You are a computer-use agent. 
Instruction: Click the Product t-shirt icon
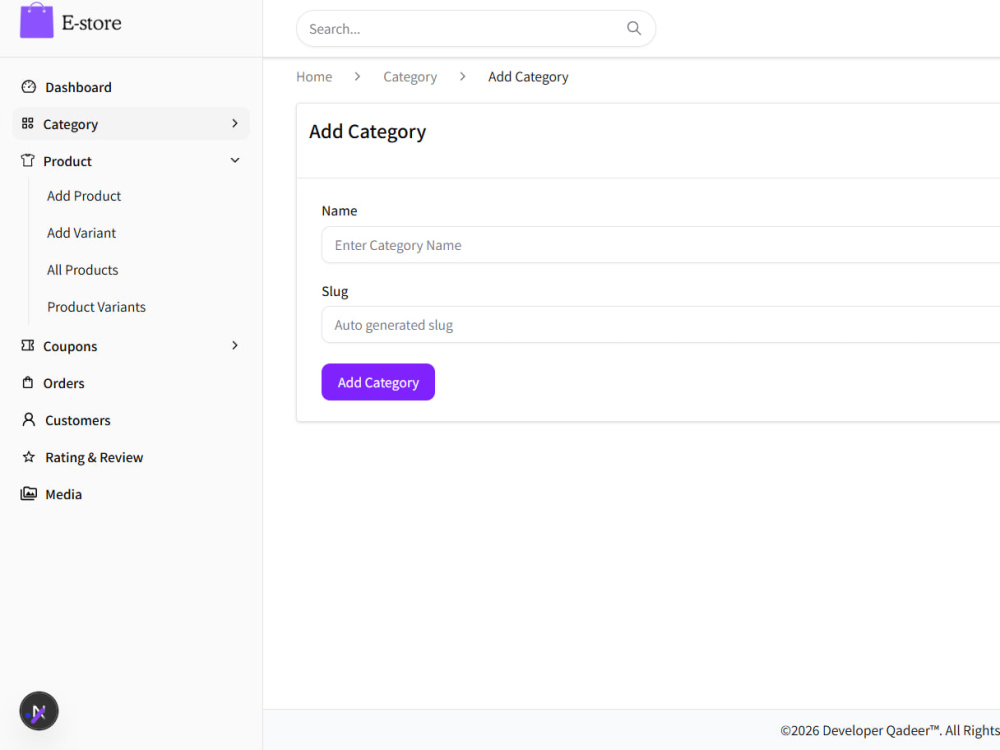27,161
